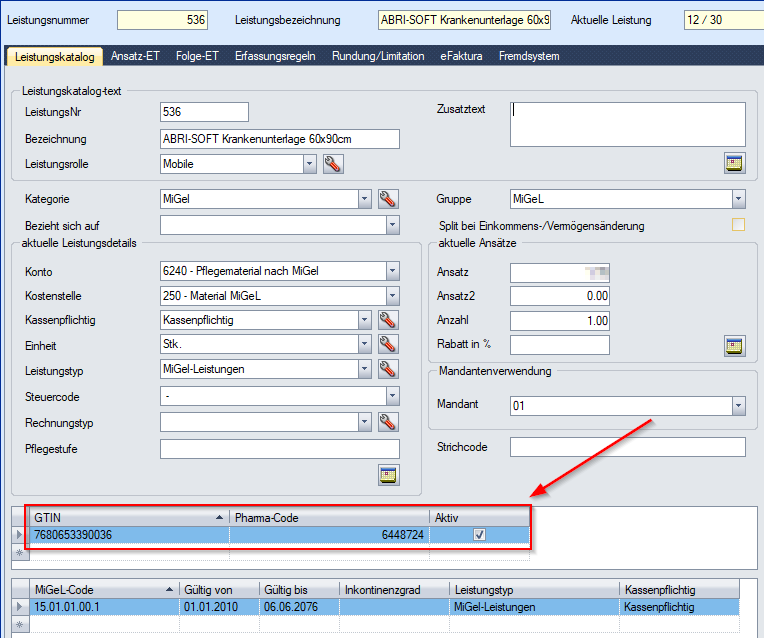Select the MiGeL-Code cell 15.01.01.00.1
This screenshot has height=638, width=764.
(x=104, y=607)
